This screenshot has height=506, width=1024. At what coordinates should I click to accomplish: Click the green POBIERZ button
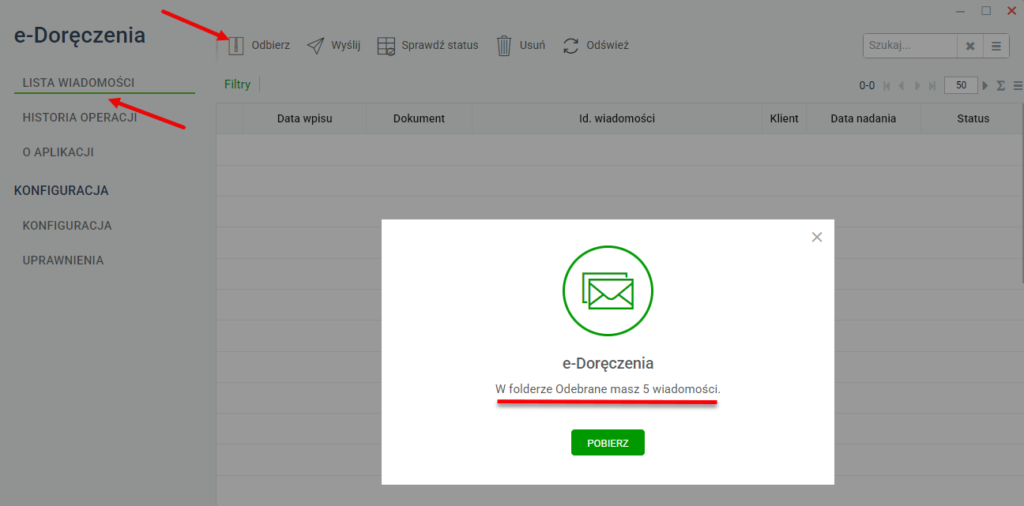coord(607,443)
